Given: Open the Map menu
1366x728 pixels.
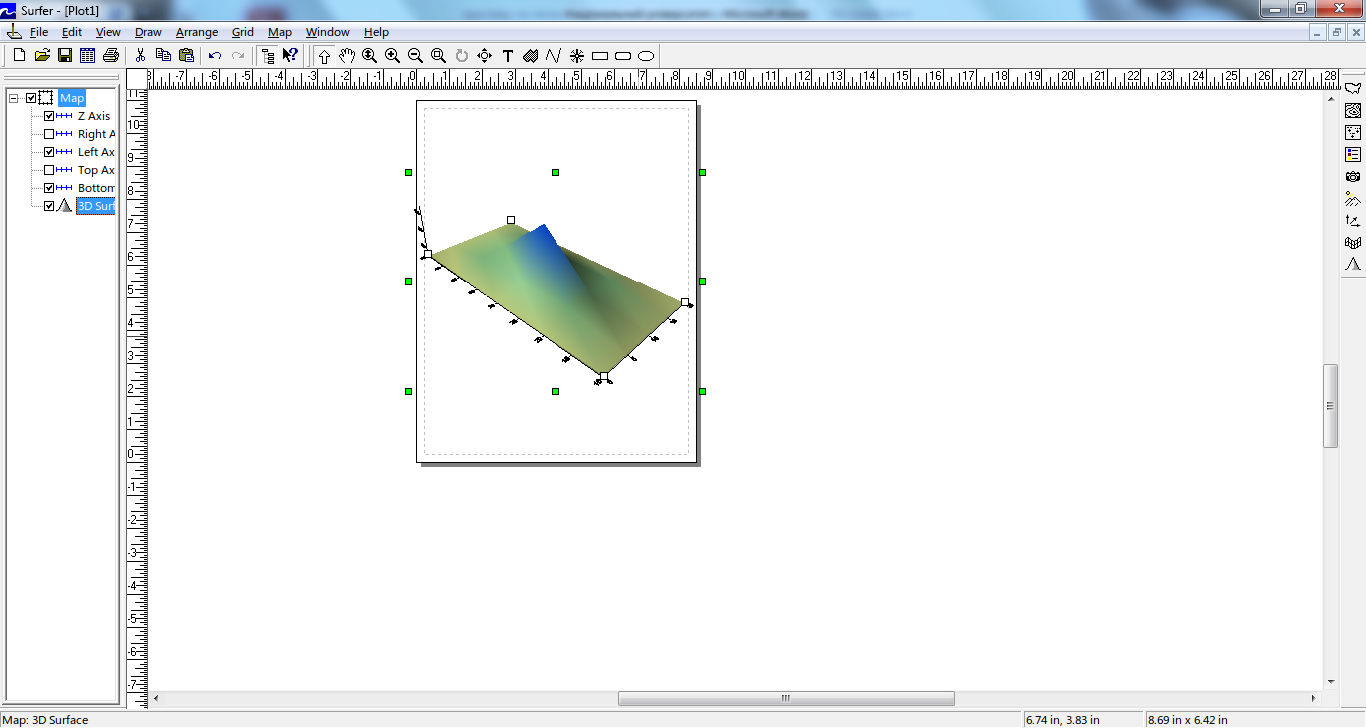Looking at the screenshot, I should pos(280,32).
